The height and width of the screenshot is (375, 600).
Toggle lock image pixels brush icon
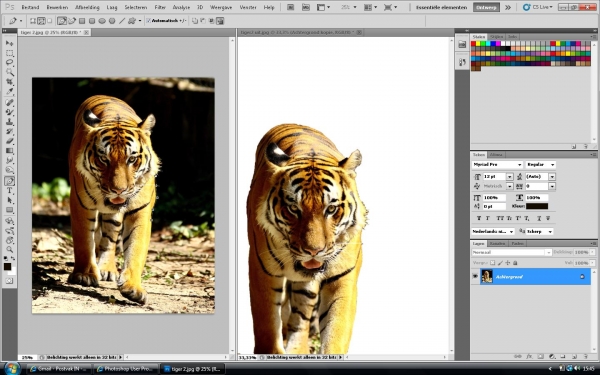tap(500, 263)
